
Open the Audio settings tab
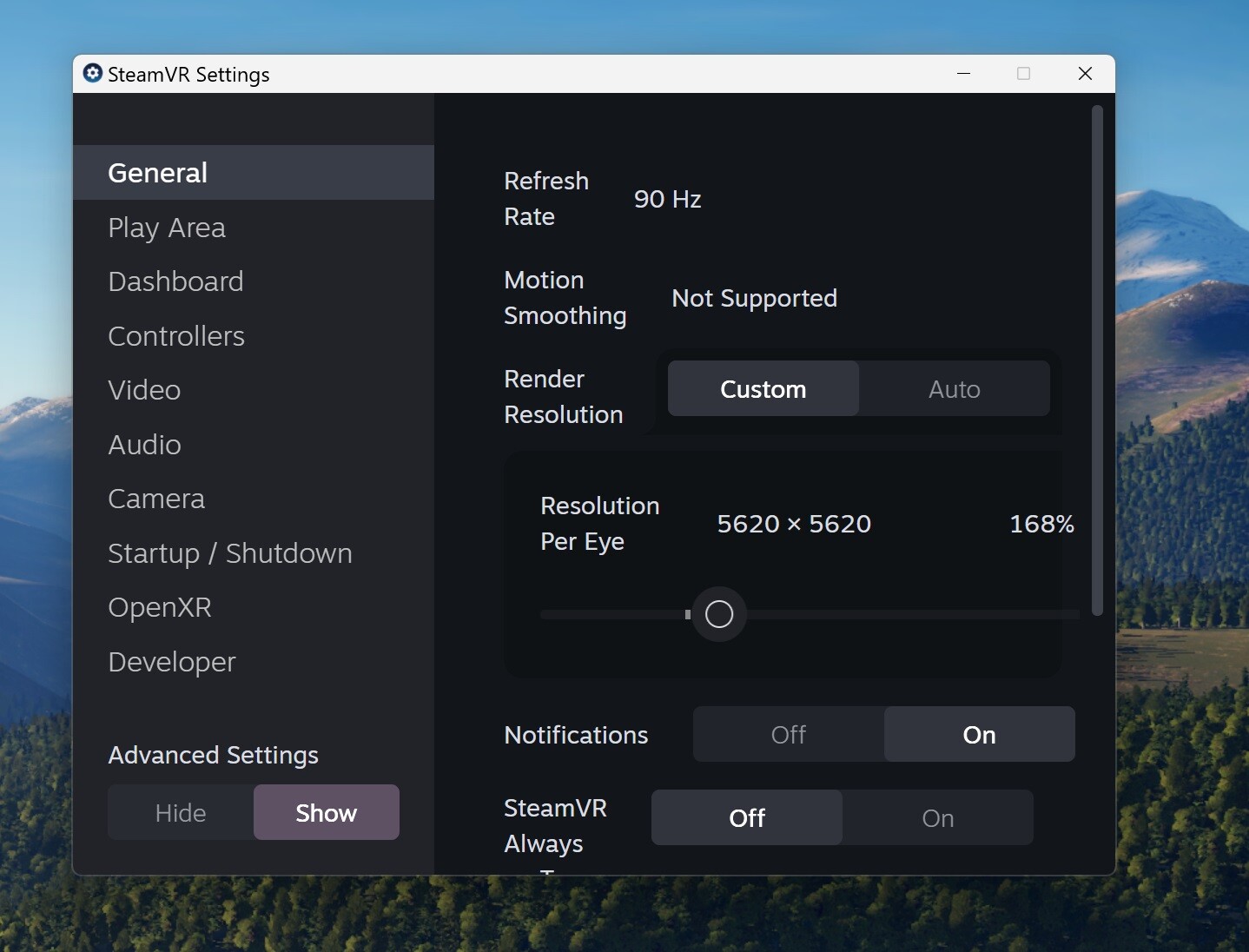click(254, 445)
